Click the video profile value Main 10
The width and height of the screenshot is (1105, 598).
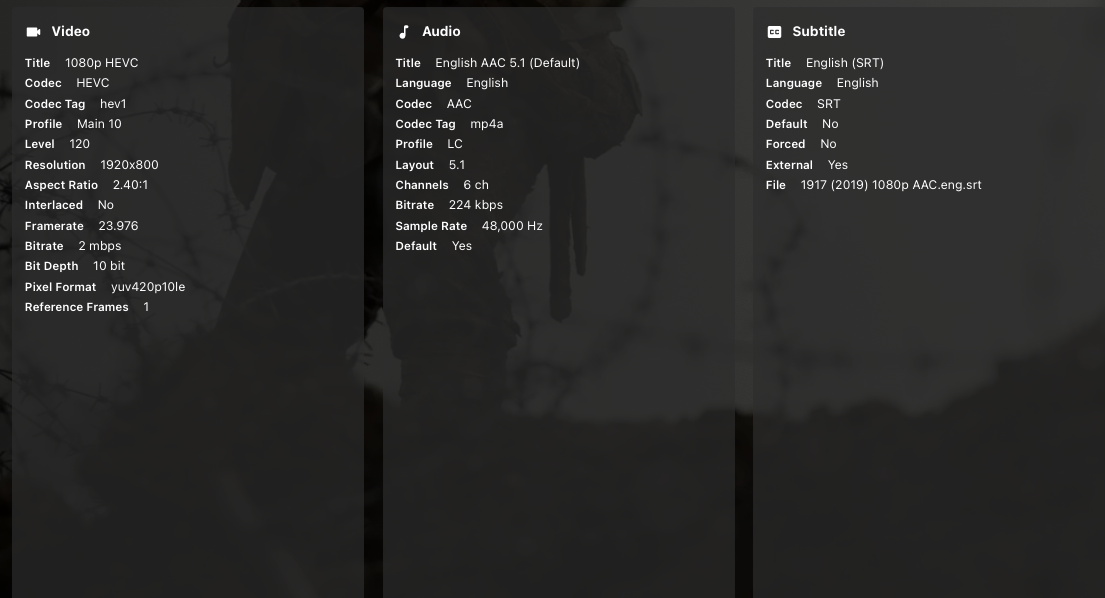99,124
